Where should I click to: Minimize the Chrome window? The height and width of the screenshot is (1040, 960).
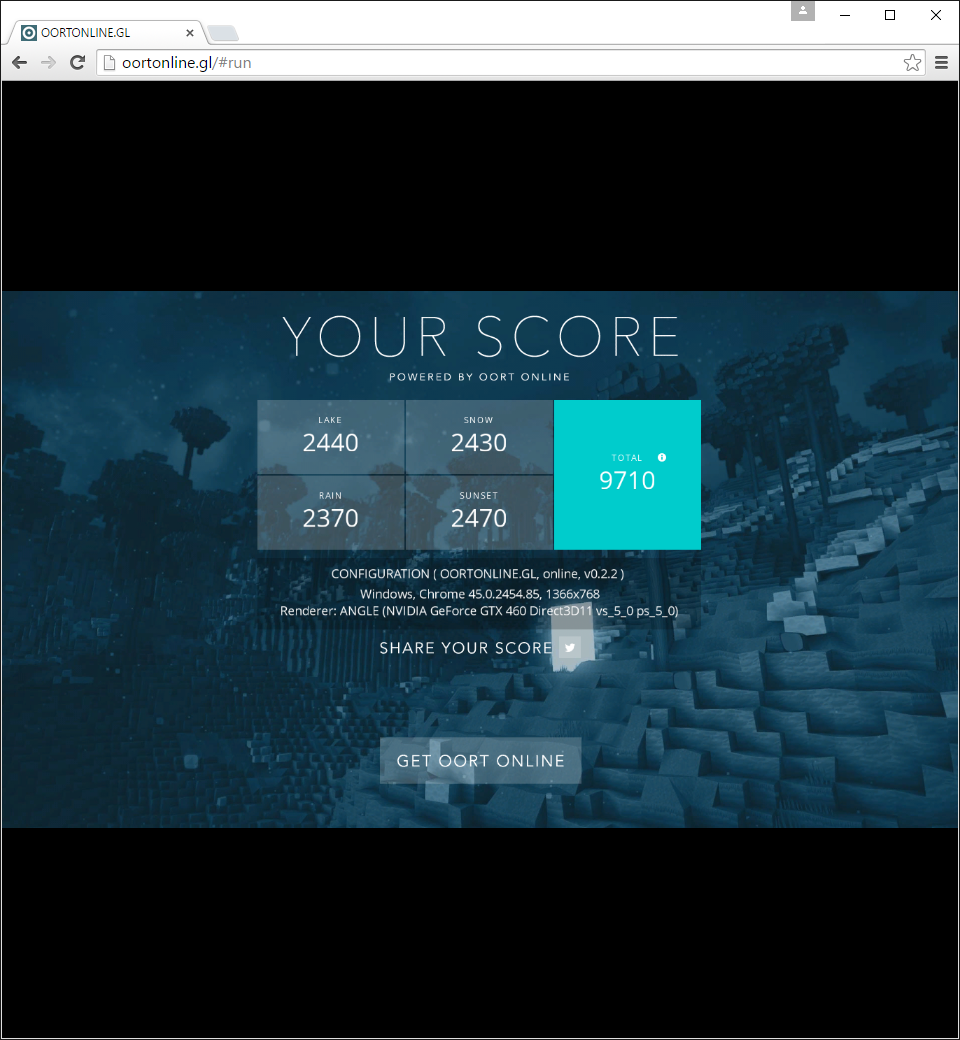(845, 15)
